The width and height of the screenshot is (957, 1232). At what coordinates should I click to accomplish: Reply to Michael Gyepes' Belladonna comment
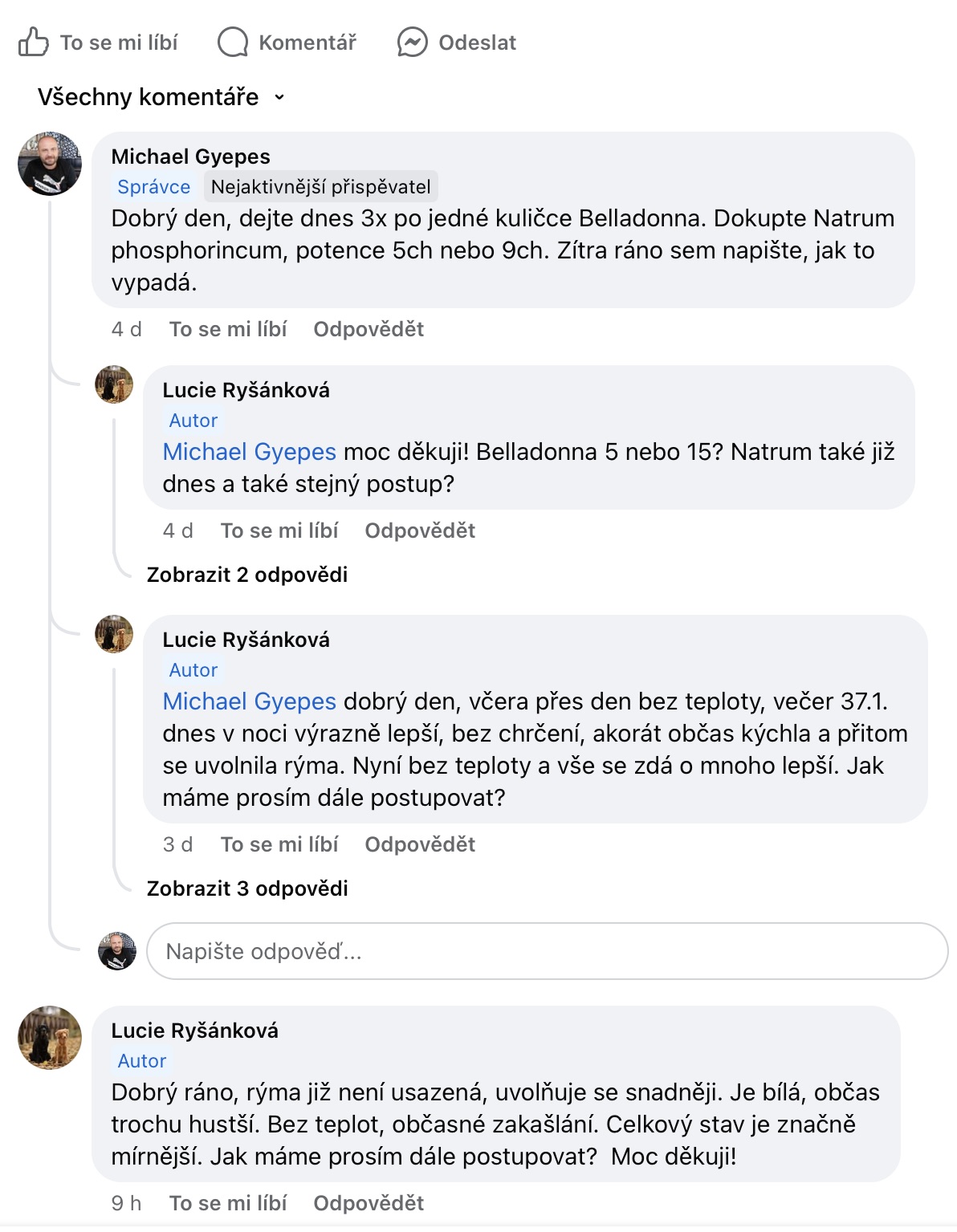[369, 329]
